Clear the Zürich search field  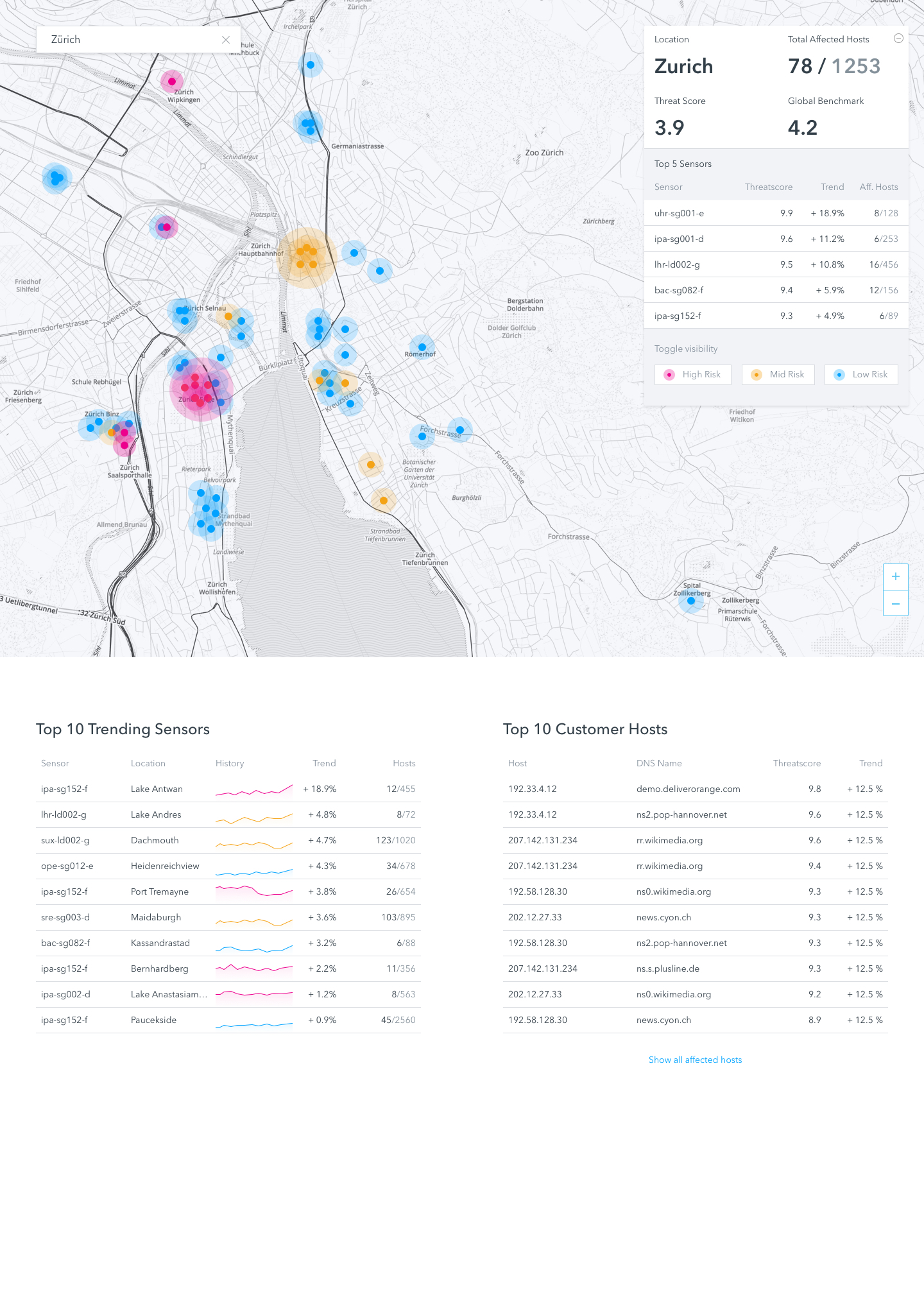coord(226,40)
